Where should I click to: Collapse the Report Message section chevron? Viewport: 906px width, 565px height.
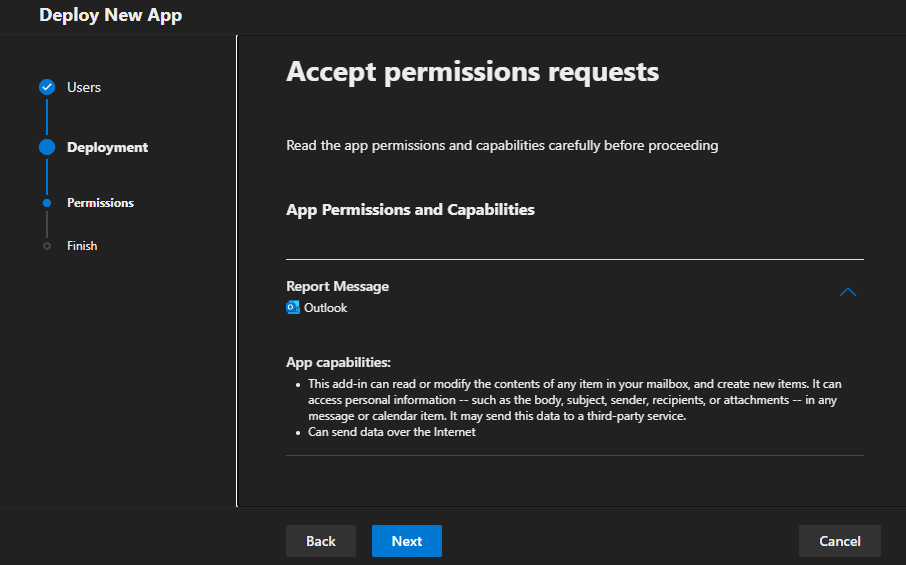(848, 293)
